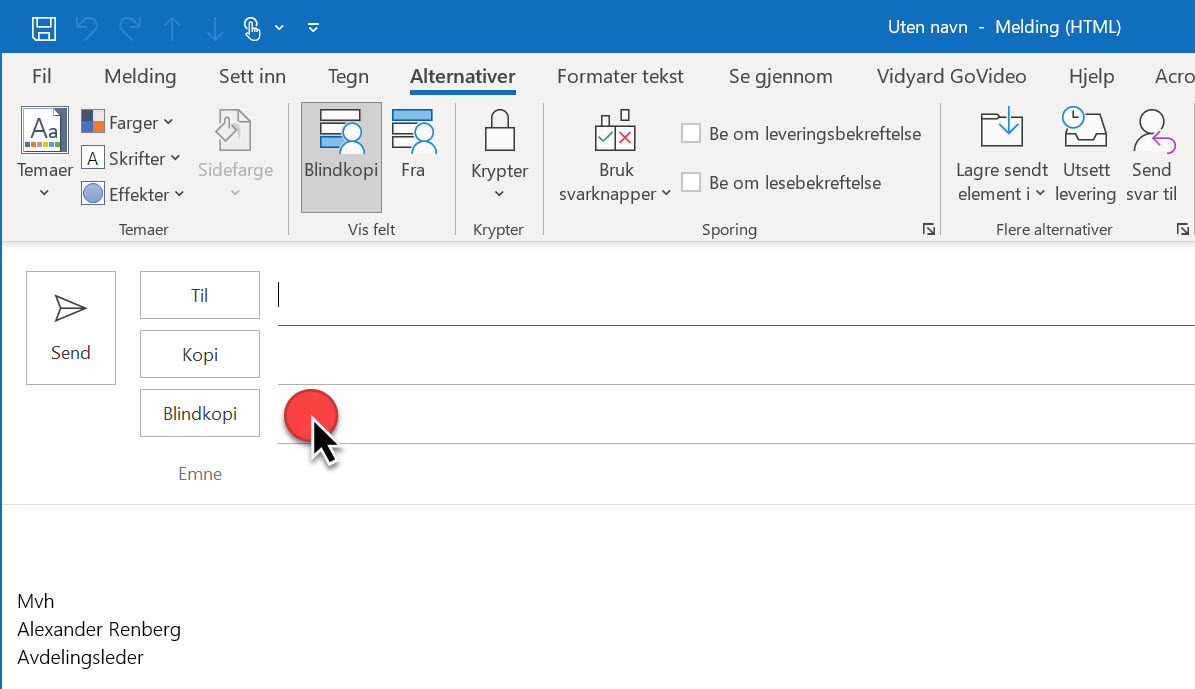
Task: Click the Send button
Action: (70, 327)
